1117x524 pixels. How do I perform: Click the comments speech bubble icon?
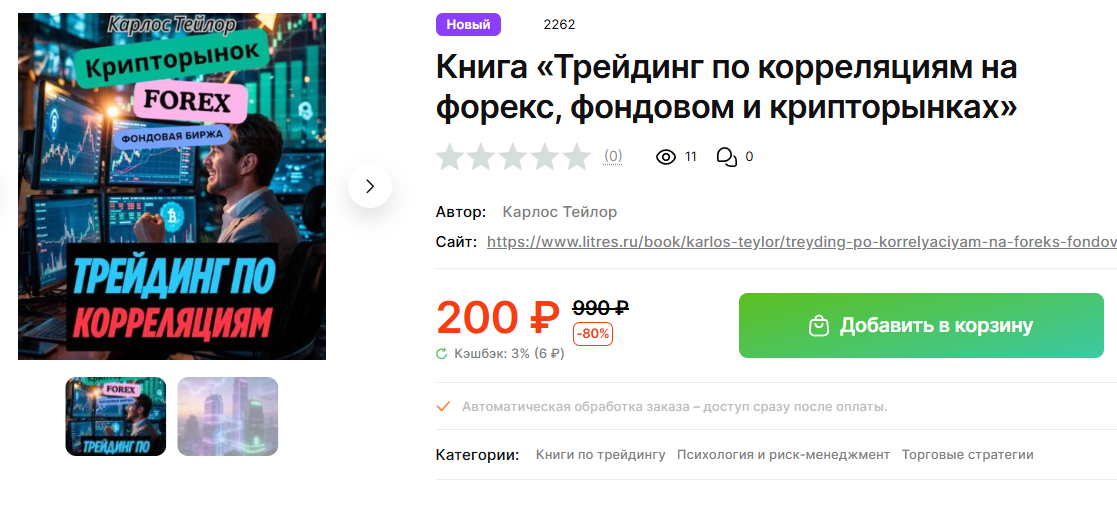pos(727,157)
